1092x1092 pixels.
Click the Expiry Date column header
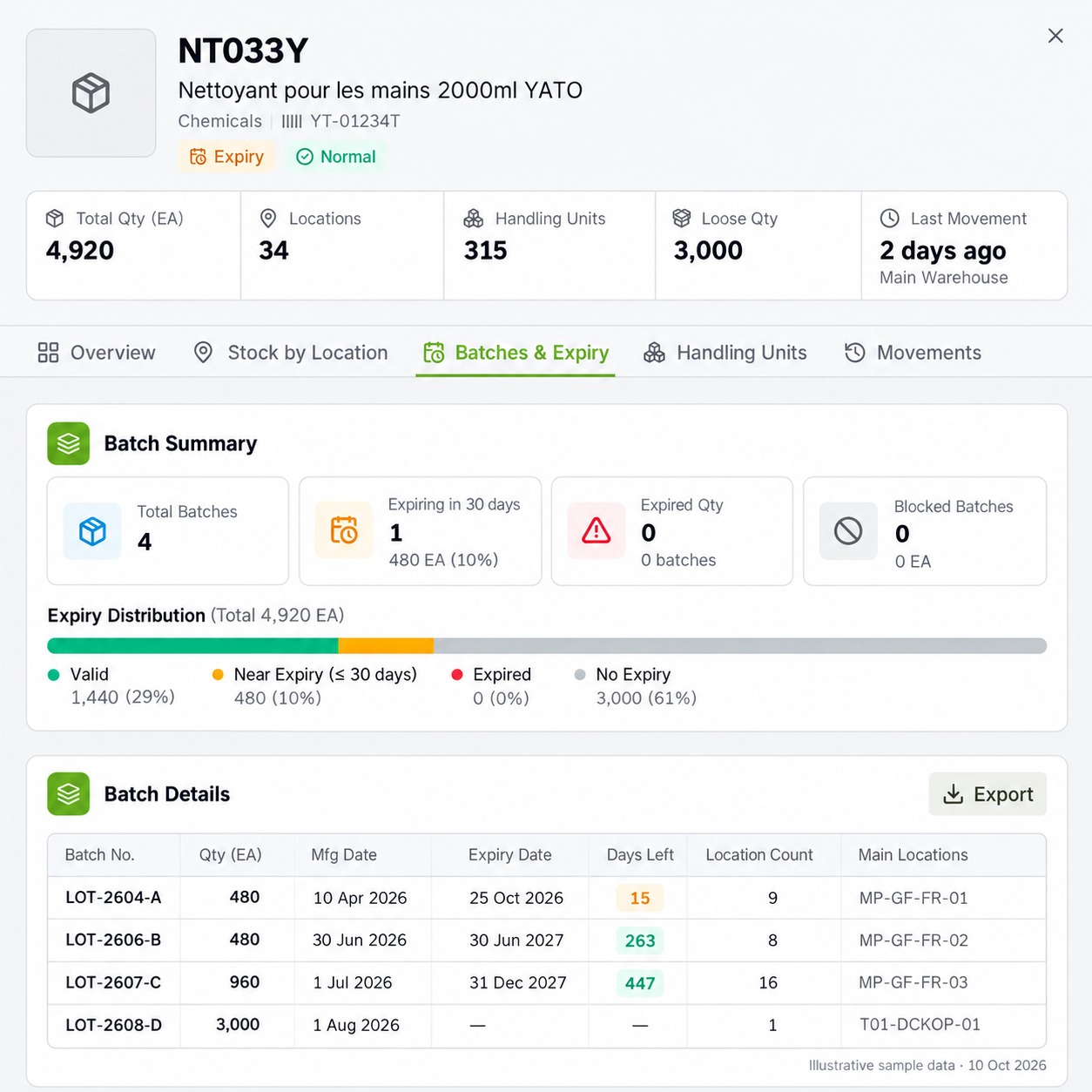(x=510, y=855)
